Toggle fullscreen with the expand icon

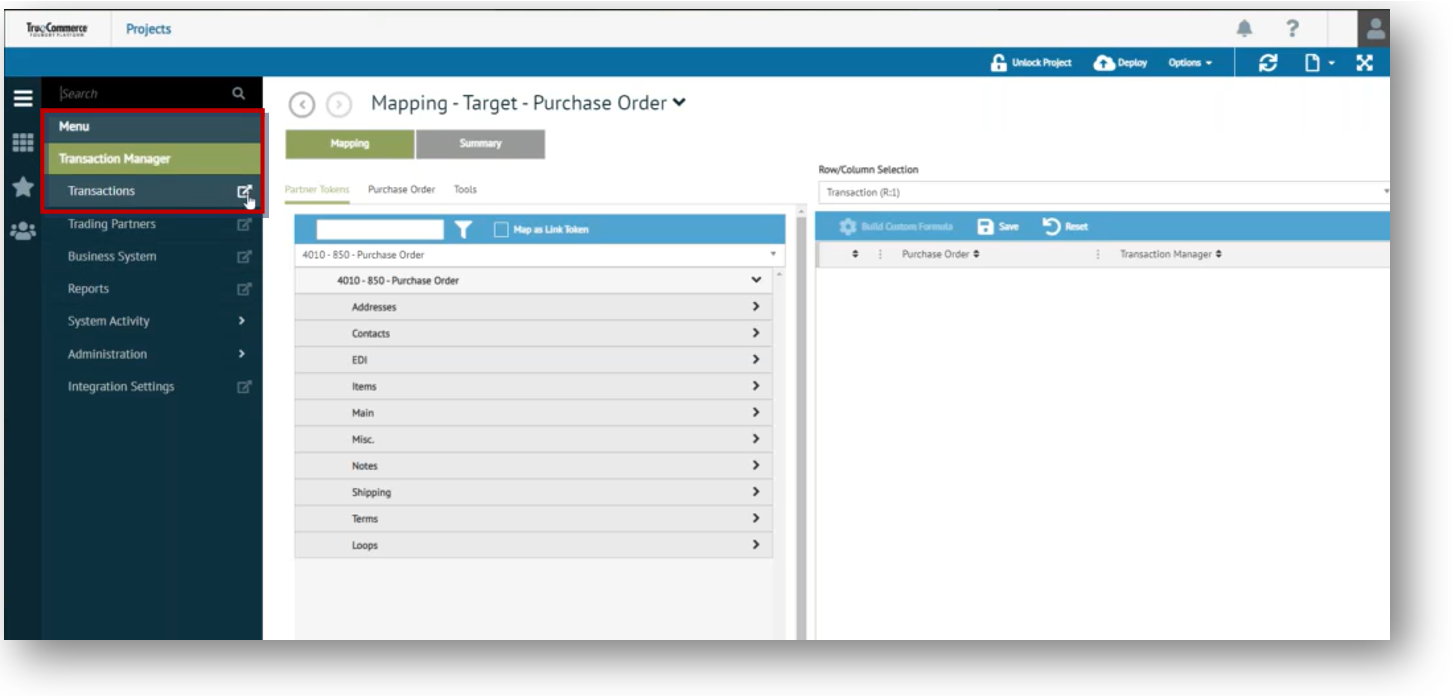pyautogui.click(x=1364, y=62)
